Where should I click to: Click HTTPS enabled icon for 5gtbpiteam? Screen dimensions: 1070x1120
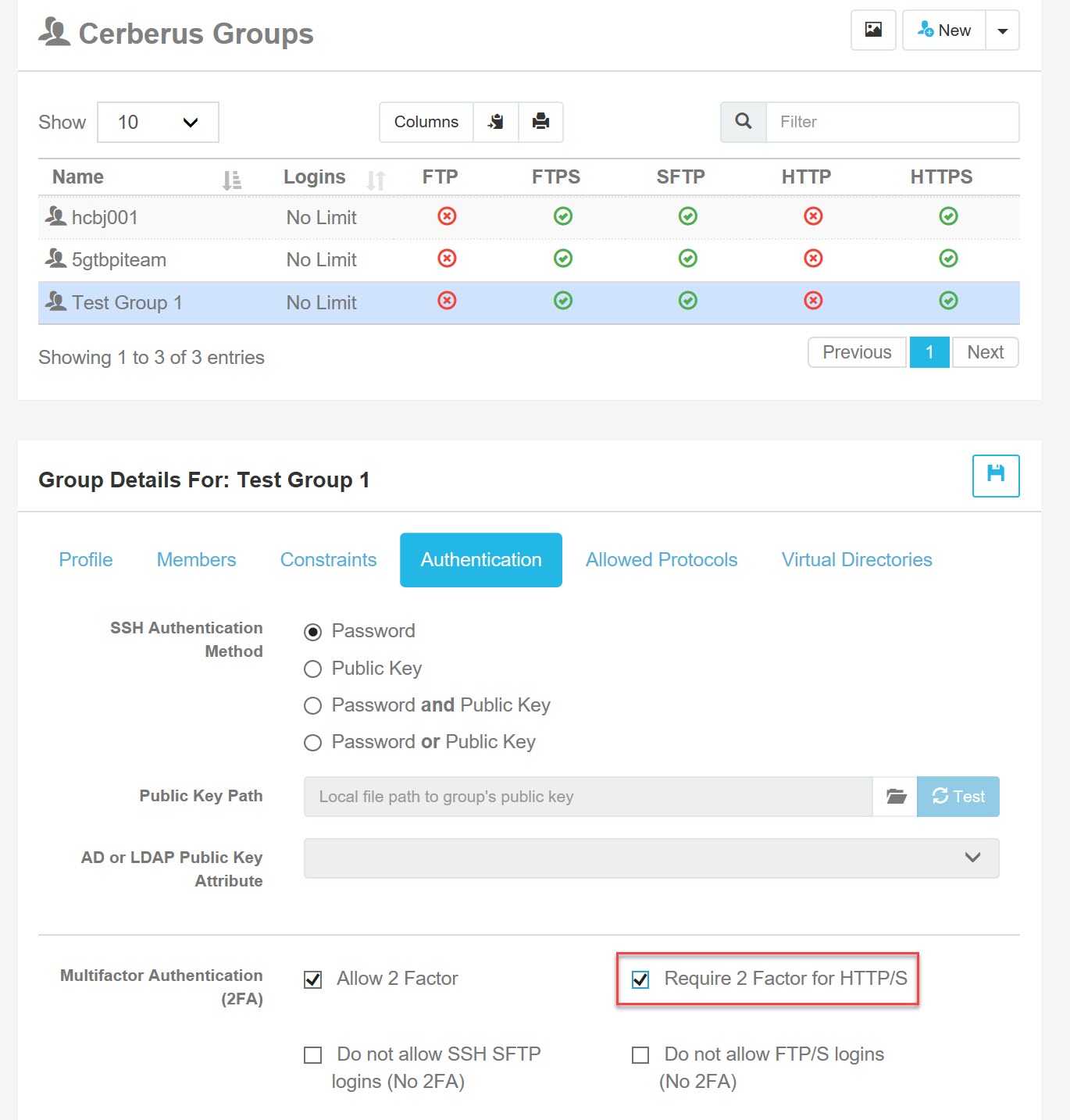pos(948,258)
